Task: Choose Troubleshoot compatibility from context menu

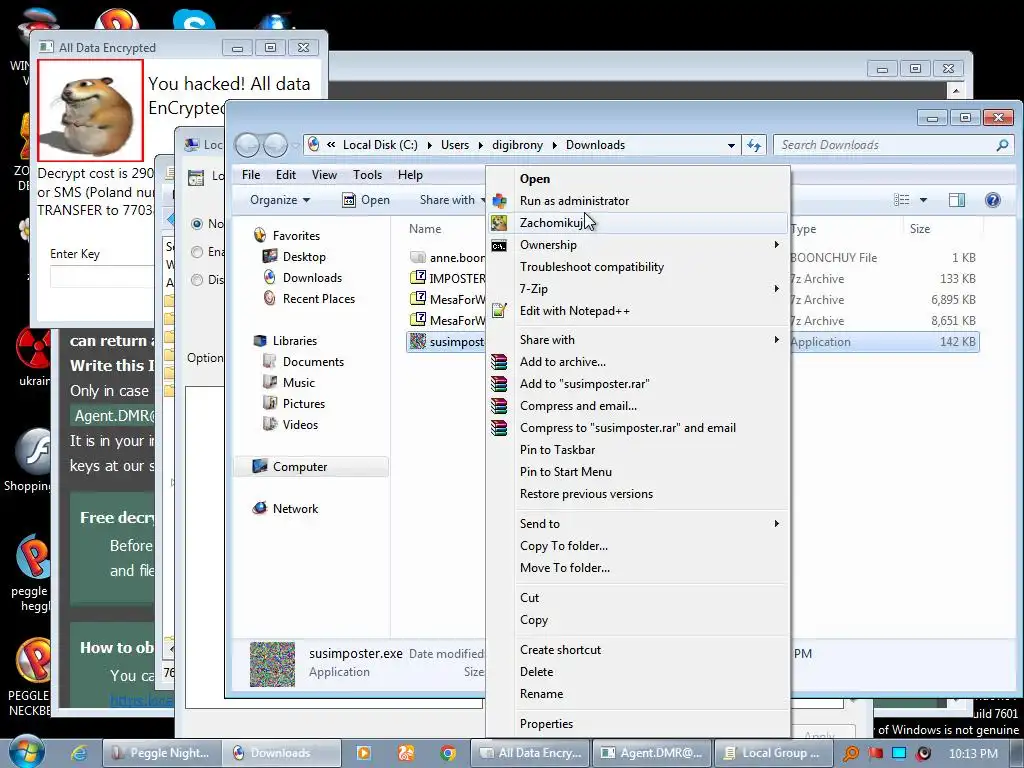Action: 592,267
